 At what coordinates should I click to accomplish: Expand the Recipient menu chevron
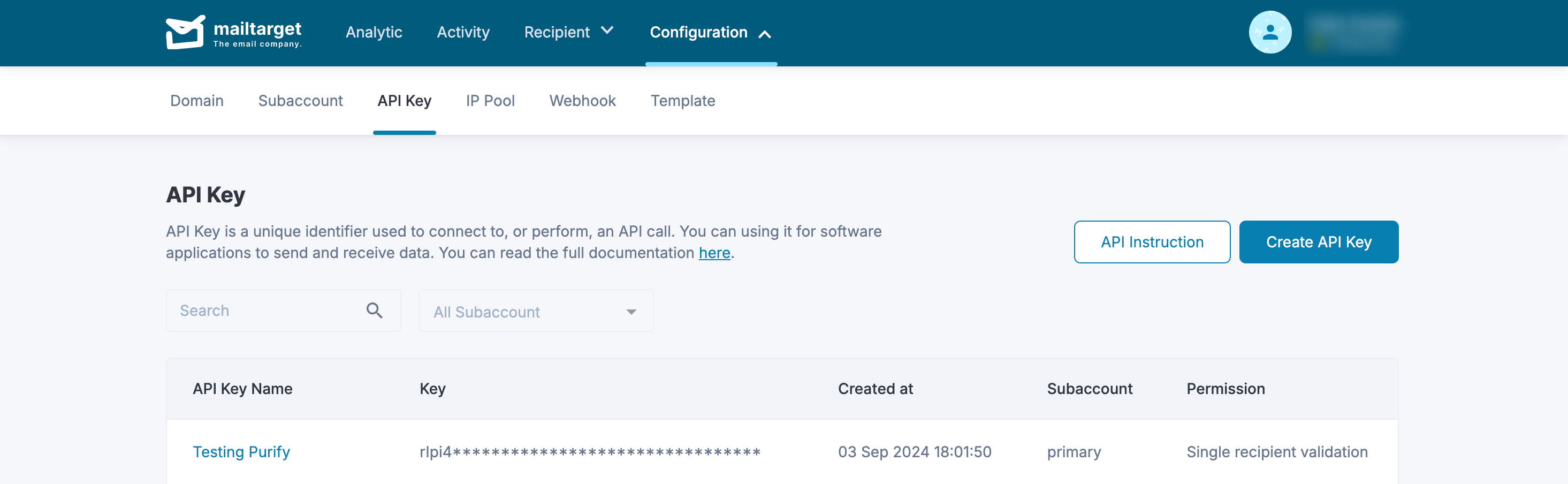click(x=607, y=31)
